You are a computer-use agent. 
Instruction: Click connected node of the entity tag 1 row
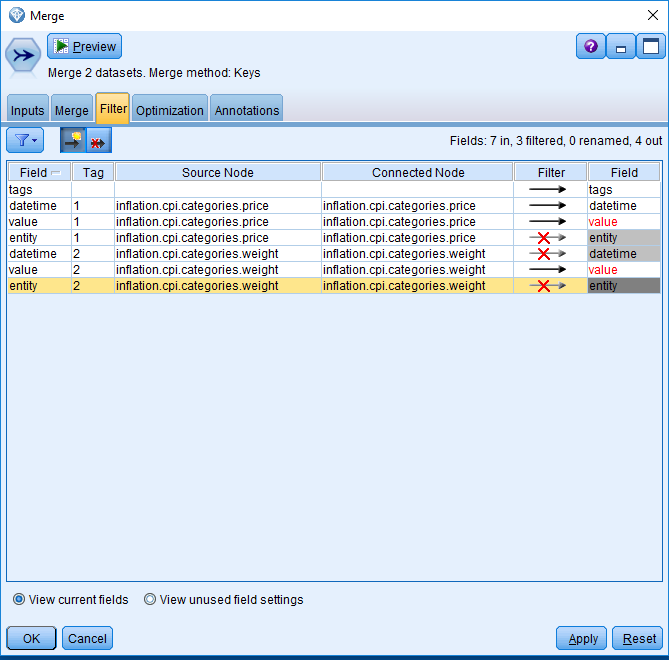click(417, 238)
